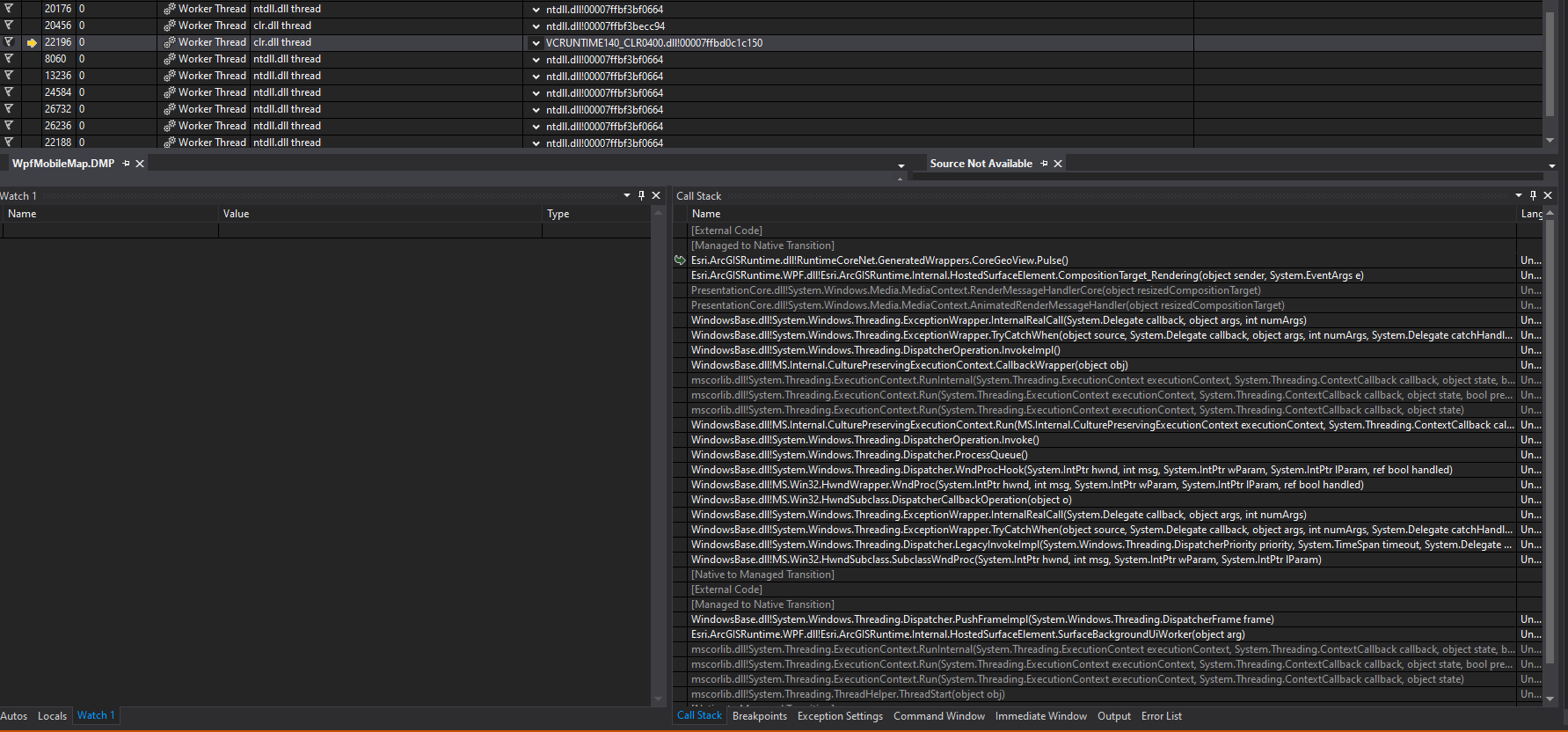The image size is (1568, 732).
Task: Open Watch 1 window position dropdown
Action: coord(627,195)
